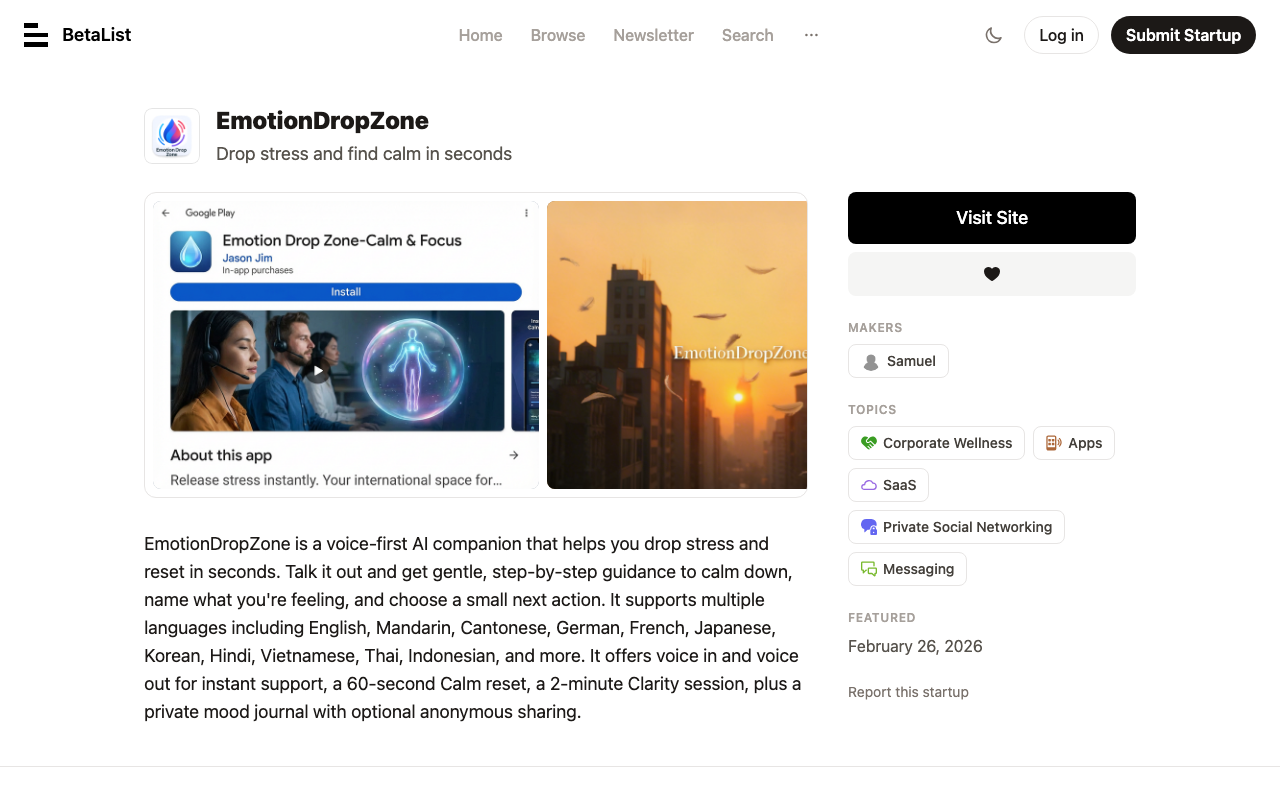Open the three-dot more menu in the navigation
Viewport: 1280px width, 800px height.
pyautogui.click(x=811, y=35)
